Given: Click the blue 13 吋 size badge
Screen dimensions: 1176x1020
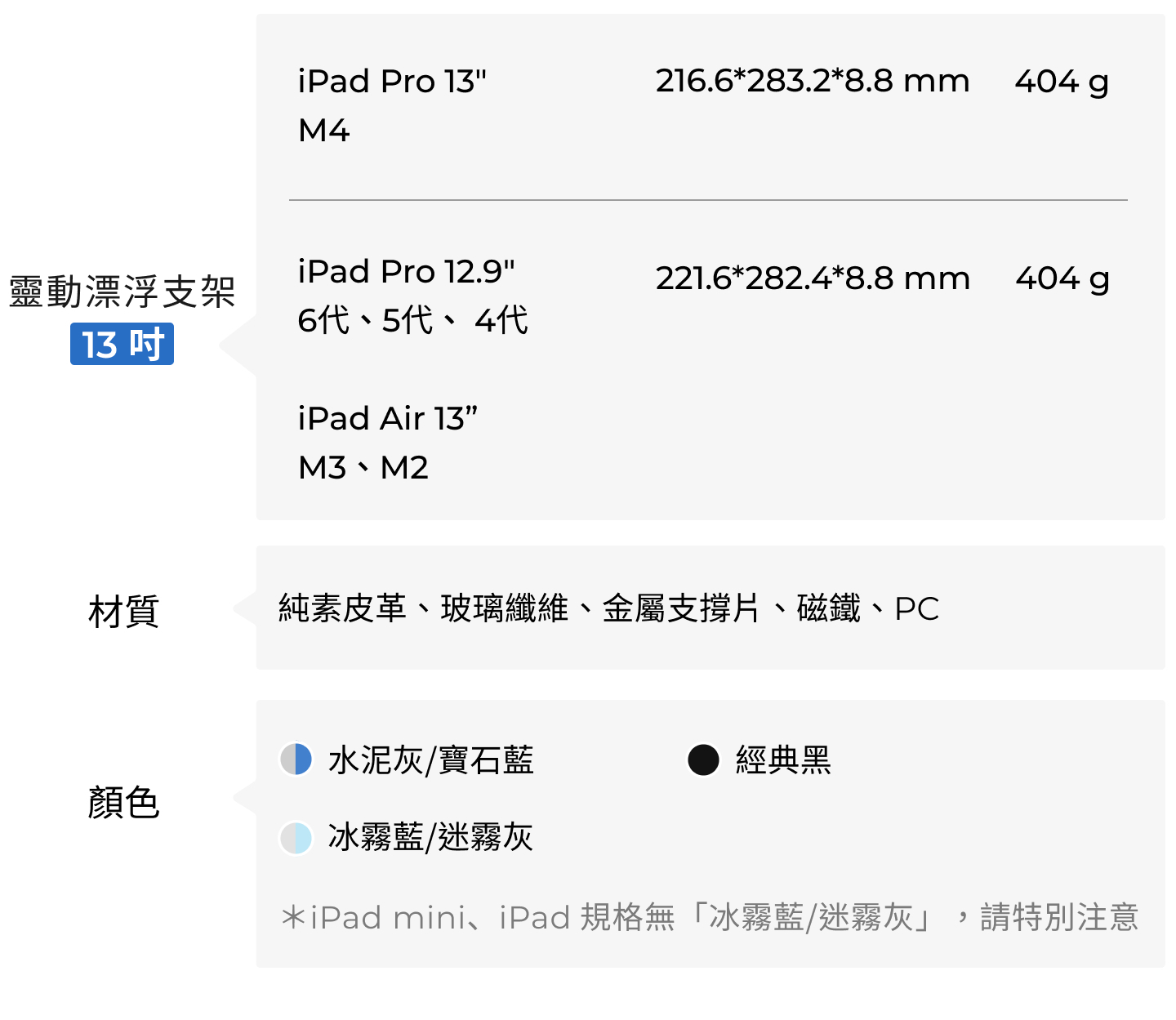Looking at the screenshot, I should click(122, 344).
